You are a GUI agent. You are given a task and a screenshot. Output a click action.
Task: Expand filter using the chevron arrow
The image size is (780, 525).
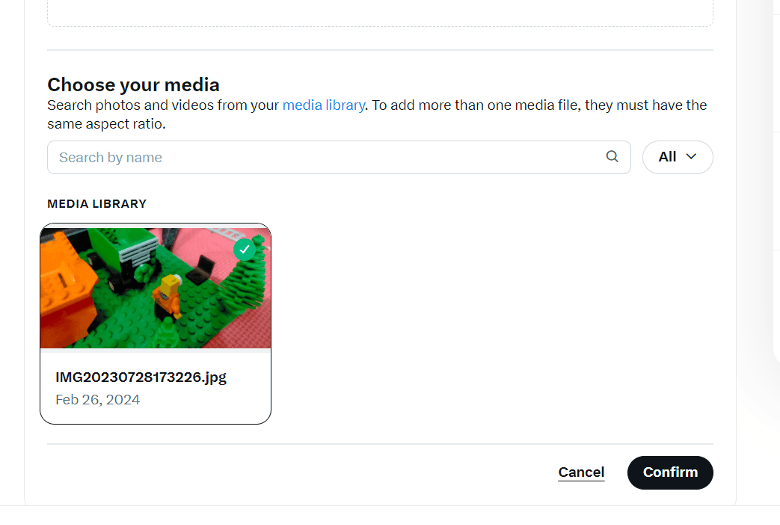pyautogui.click(x=691, y=157)
